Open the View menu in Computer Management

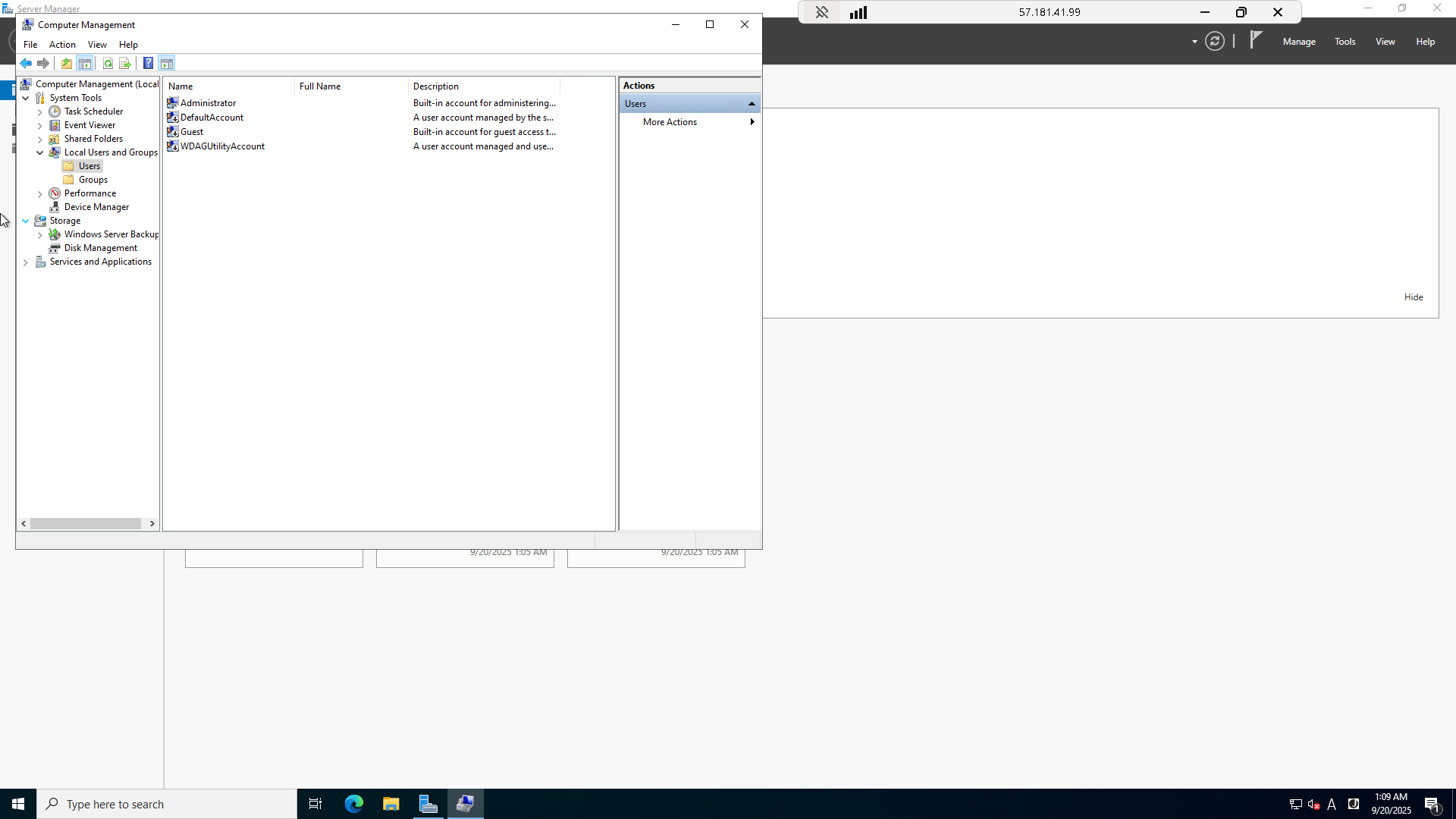click(x=97, y=45)
